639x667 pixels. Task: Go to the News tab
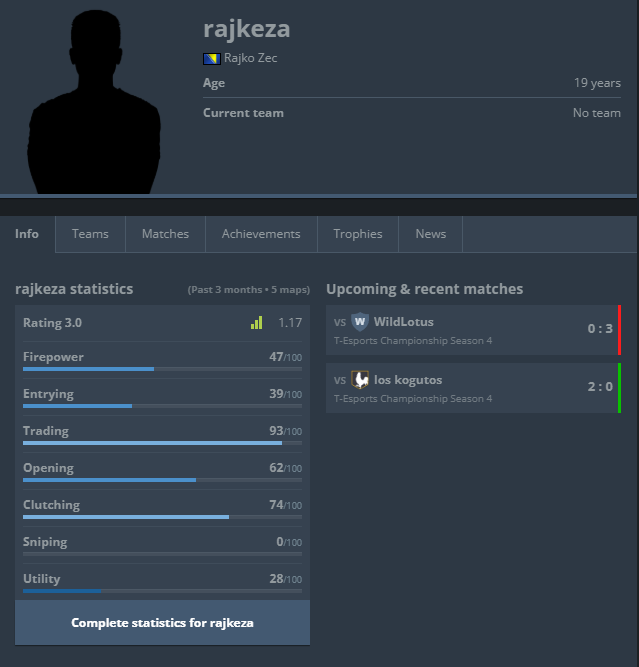431,234
